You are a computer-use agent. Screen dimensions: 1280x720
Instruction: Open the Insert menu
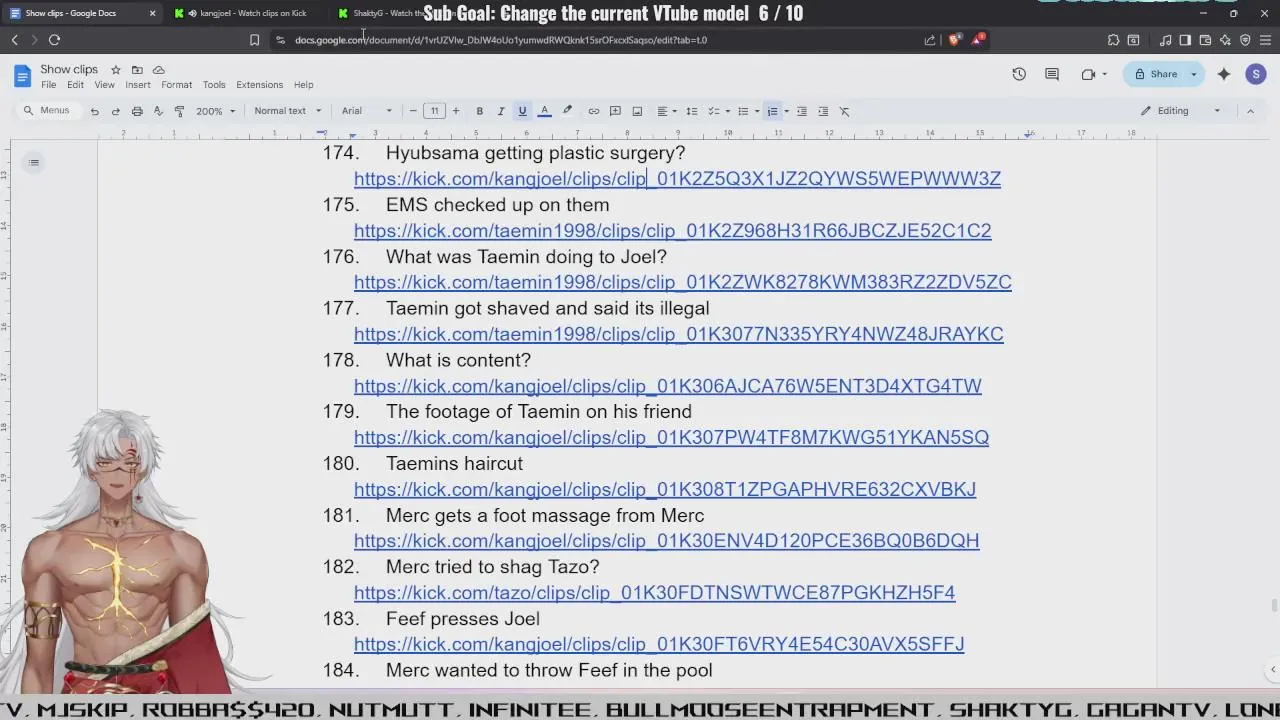coord(138,85)
